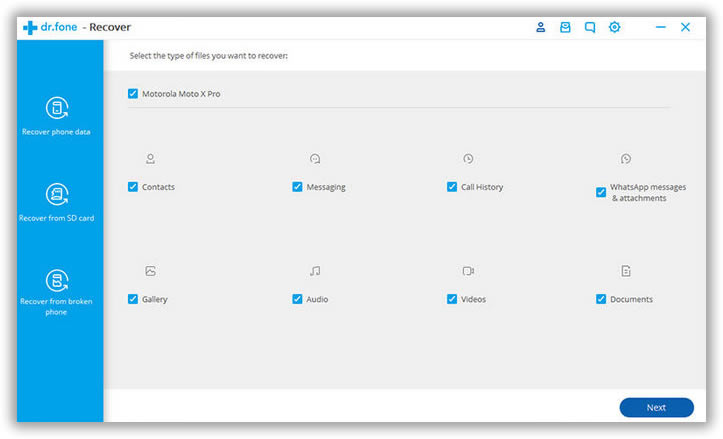This screenshot has width=723, height=439.
Task: Click the Videos camera icon
Action: tap(468, 271)
